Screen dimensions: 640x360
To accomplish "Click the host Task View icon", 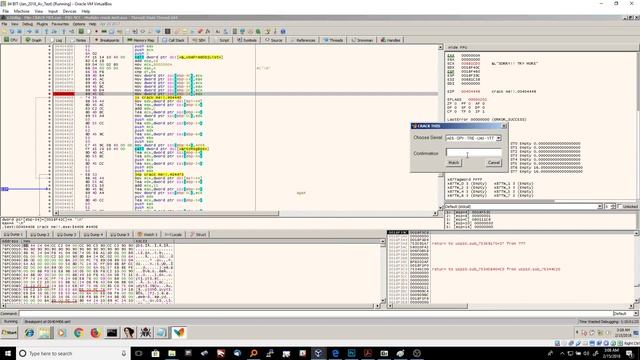I will pos(139,353).
